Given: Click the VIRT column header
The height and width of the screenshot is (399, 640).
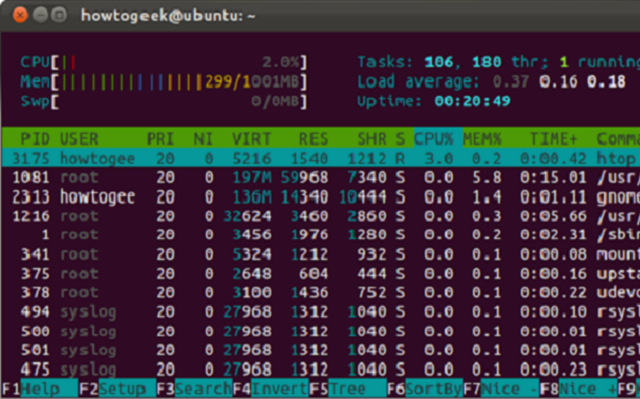Looking at the screenshot, I should (x=251, y=139).
